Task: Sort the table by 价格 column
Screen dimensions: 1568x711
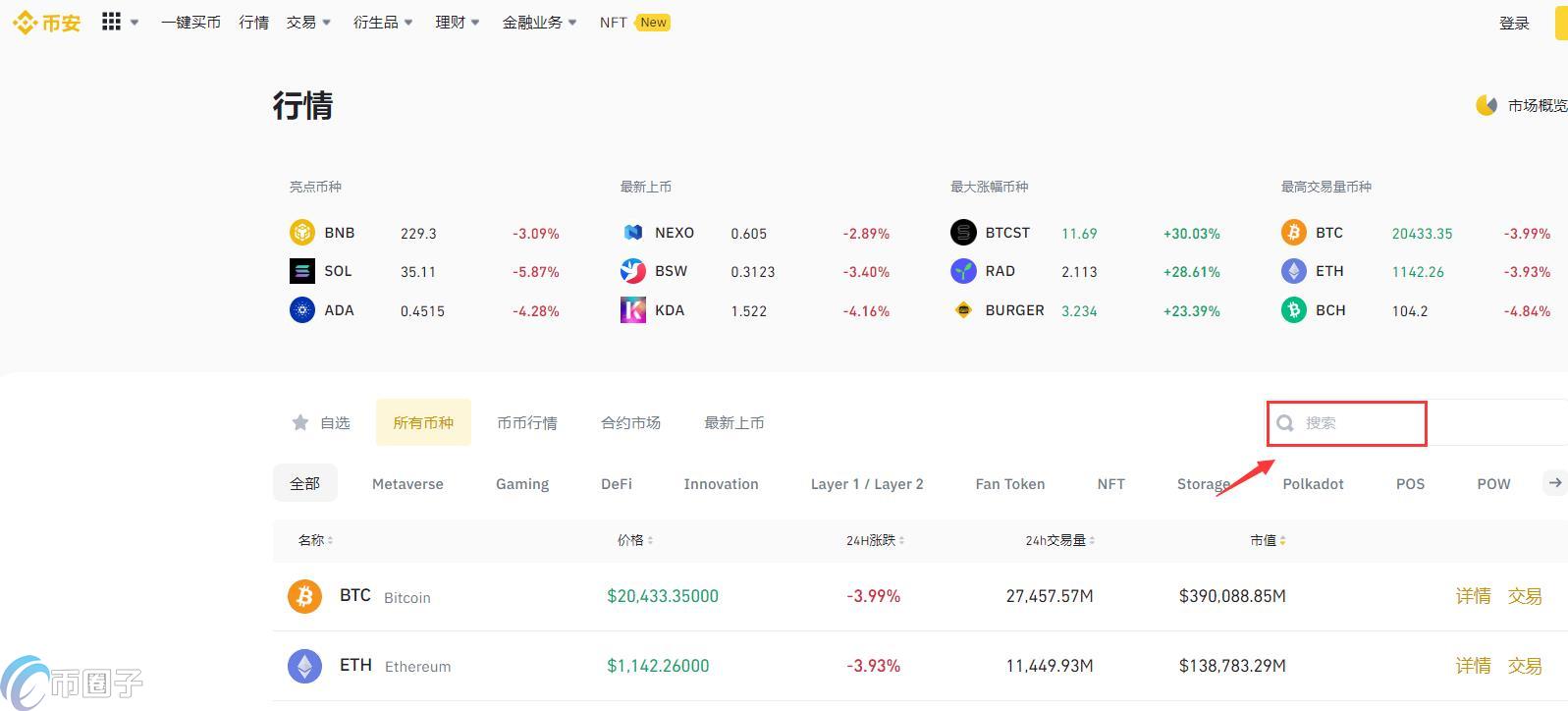Action: click(634, 540)
